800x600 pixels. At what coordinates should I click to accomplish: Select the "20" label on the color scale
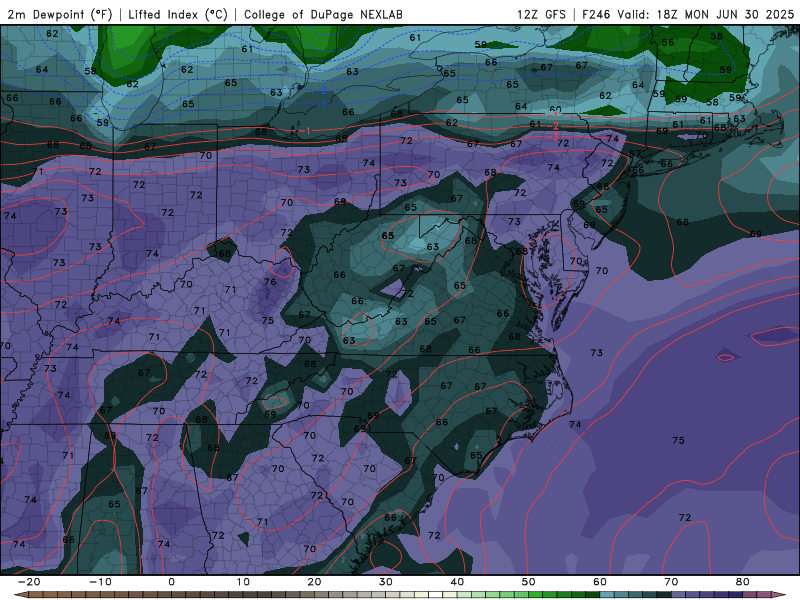coord(314,582)
